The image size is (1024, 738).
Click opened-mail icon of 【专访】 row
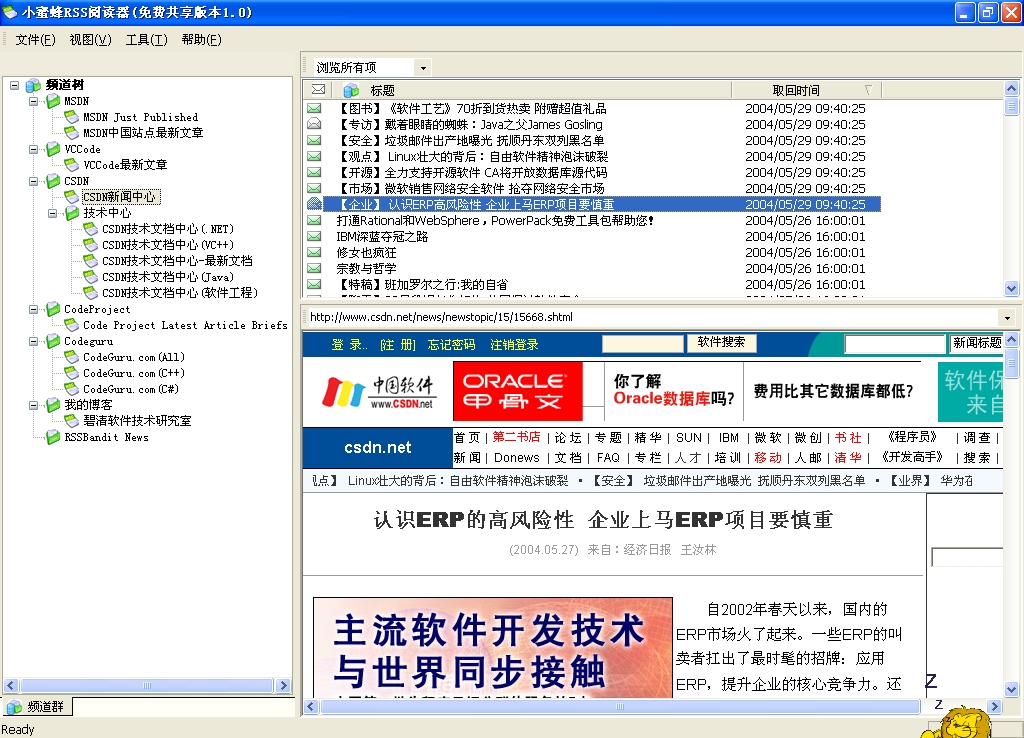314,124
